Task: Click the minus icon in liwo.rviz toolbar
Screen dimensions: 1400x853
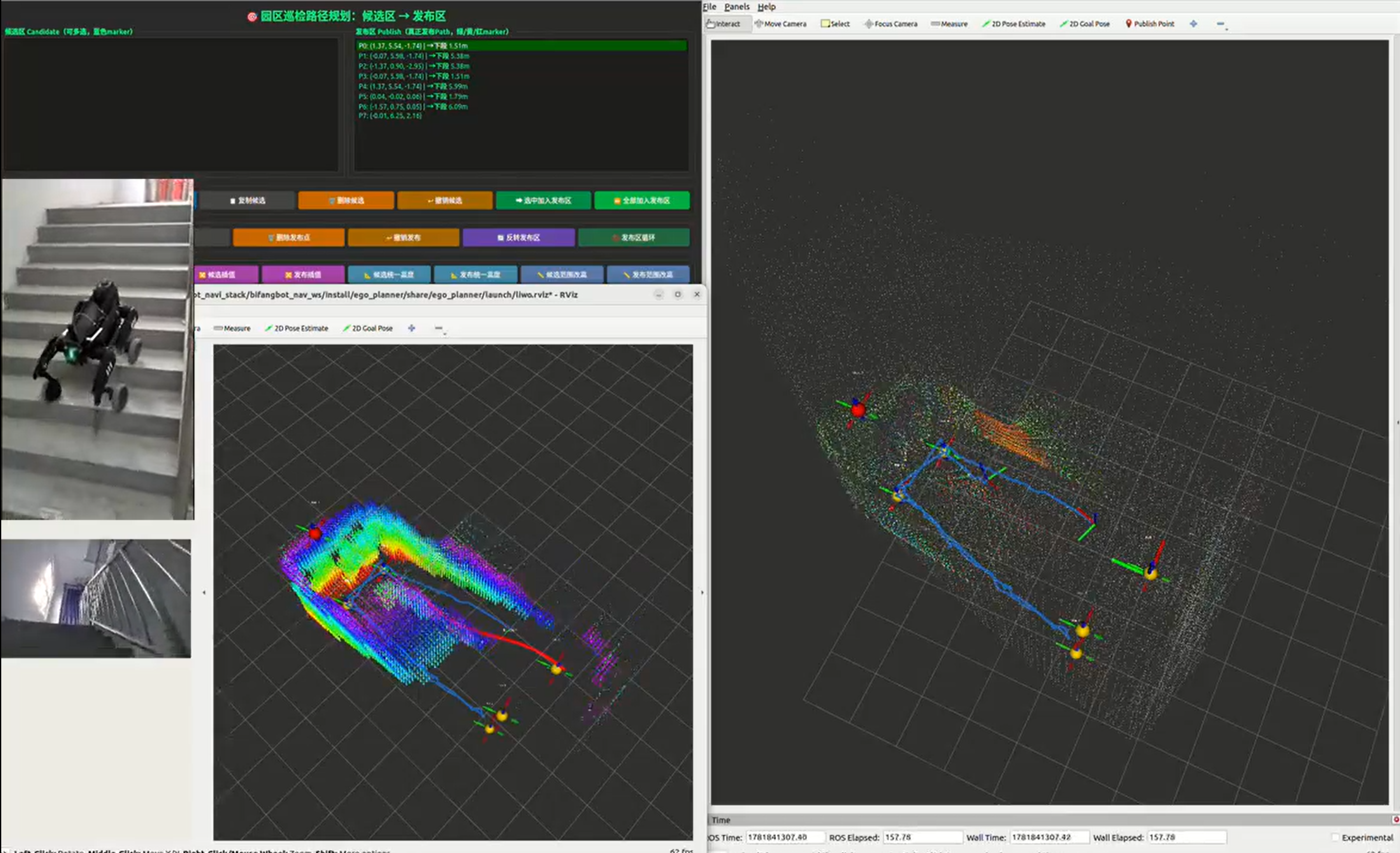Action: 439,328
